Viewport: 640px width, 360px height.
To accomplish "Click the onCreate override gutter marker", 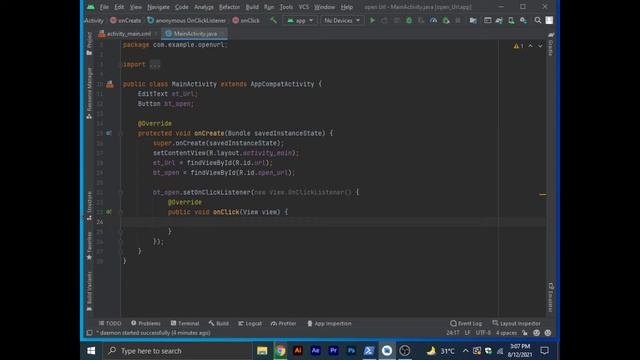I will pyautogui.click(x=109, y=133).
